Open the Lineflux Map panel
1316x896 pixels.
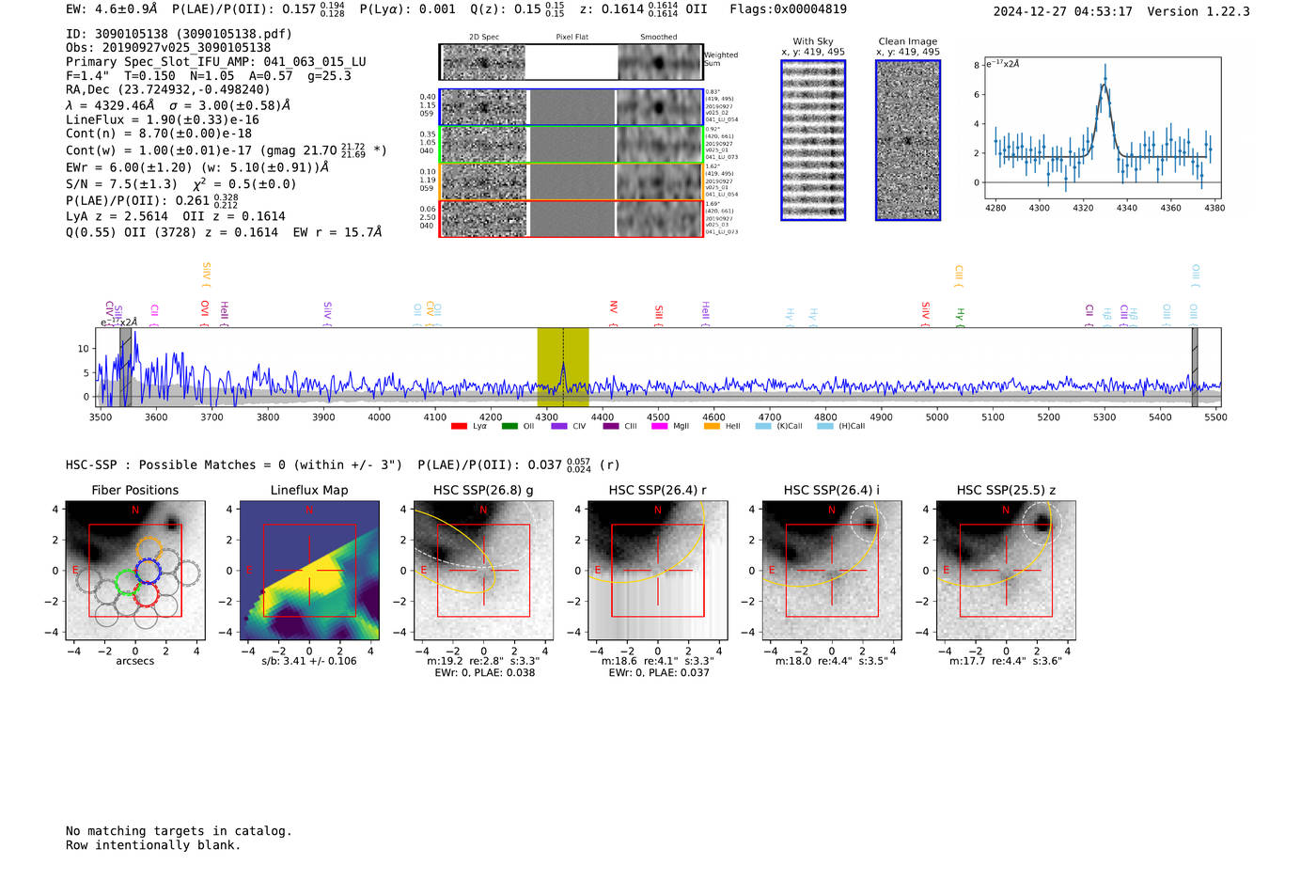click(309, 571)
